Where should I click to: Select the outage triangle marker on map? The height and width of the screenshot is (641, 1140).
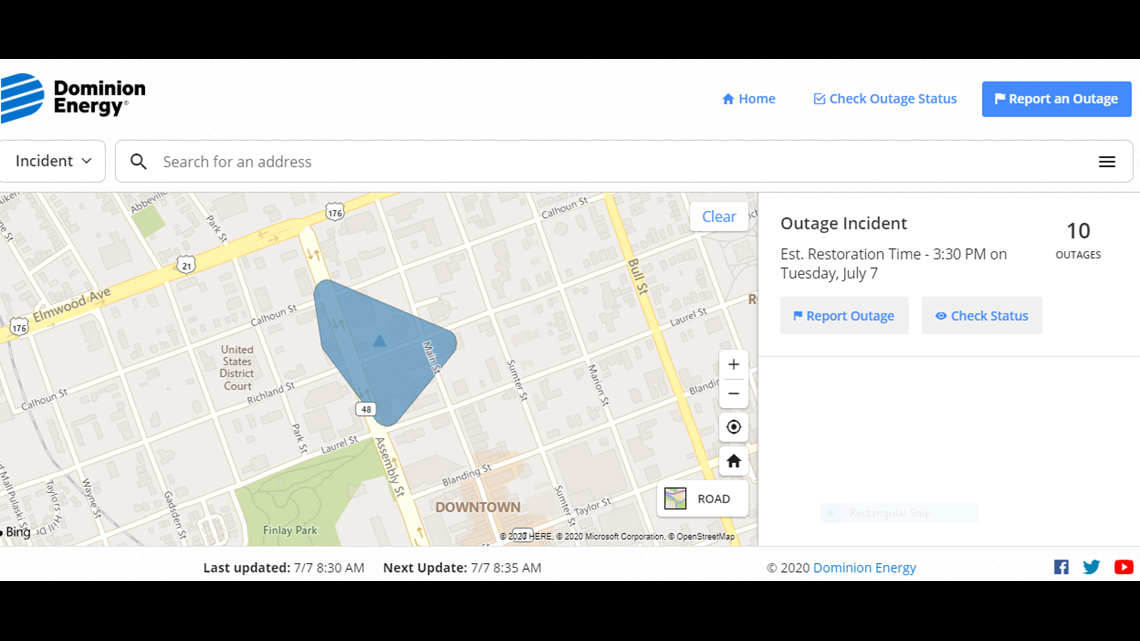380,340
